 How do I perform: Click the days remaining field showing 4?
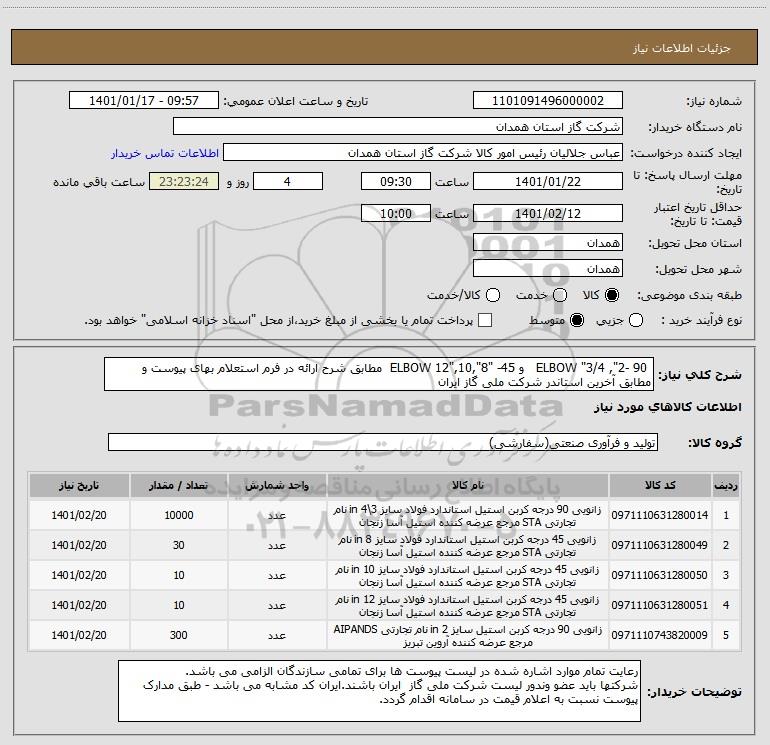click(x=288, y=181)
